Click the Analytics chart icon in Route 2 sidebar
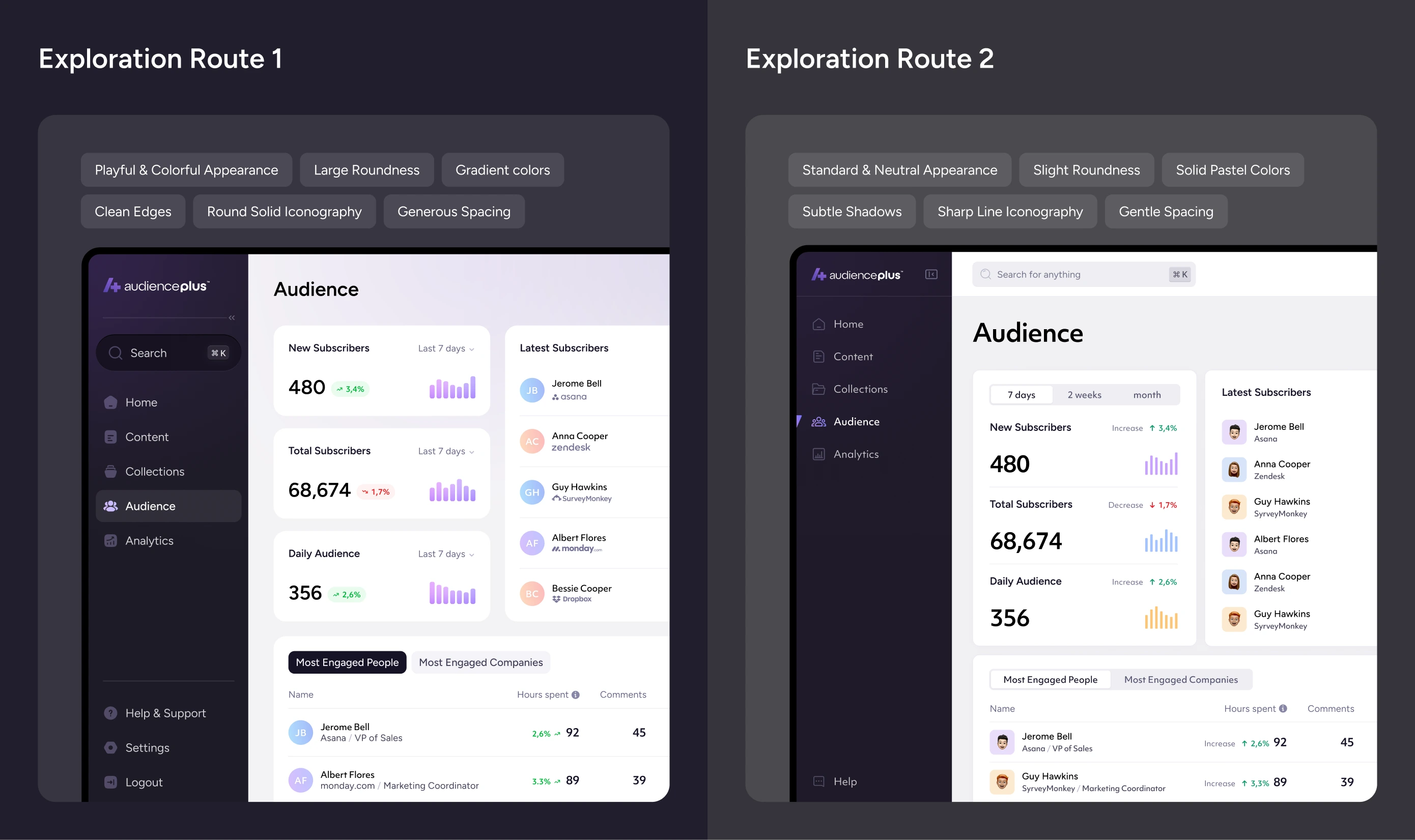The height and width of the screenshot is (840, 1415). 818,454
